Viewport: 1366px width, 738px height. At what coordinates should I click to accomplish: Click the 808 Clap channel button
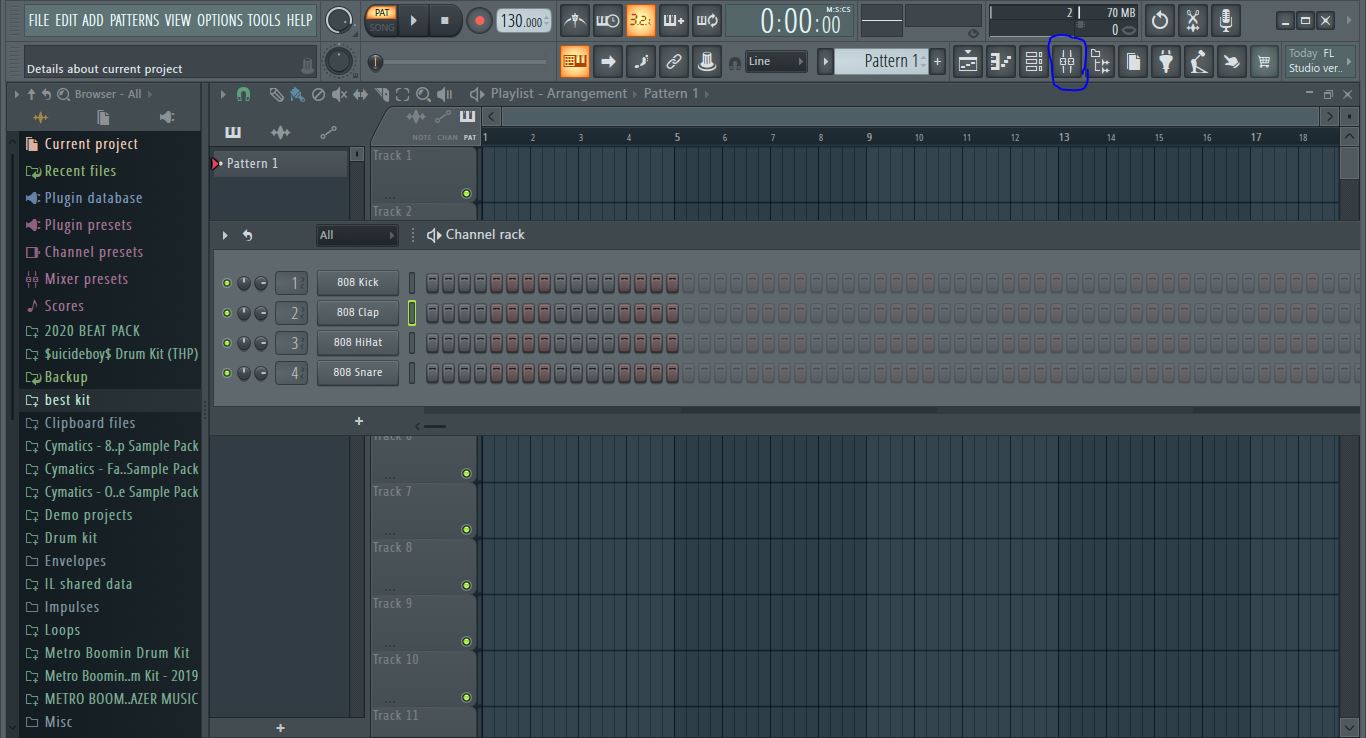click(x=357, y=313)
